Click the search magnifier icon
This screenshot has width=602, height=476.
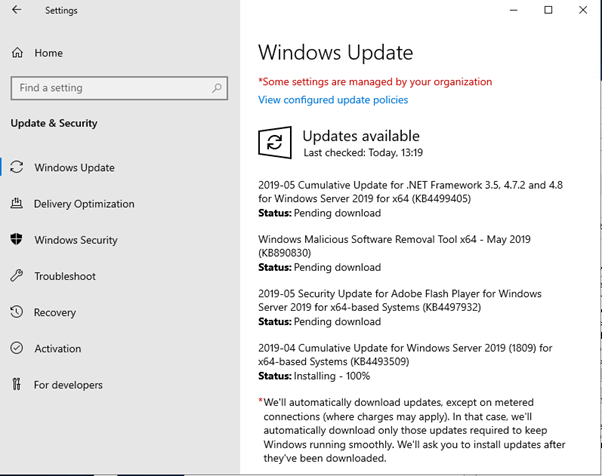[x=215, y=88]
